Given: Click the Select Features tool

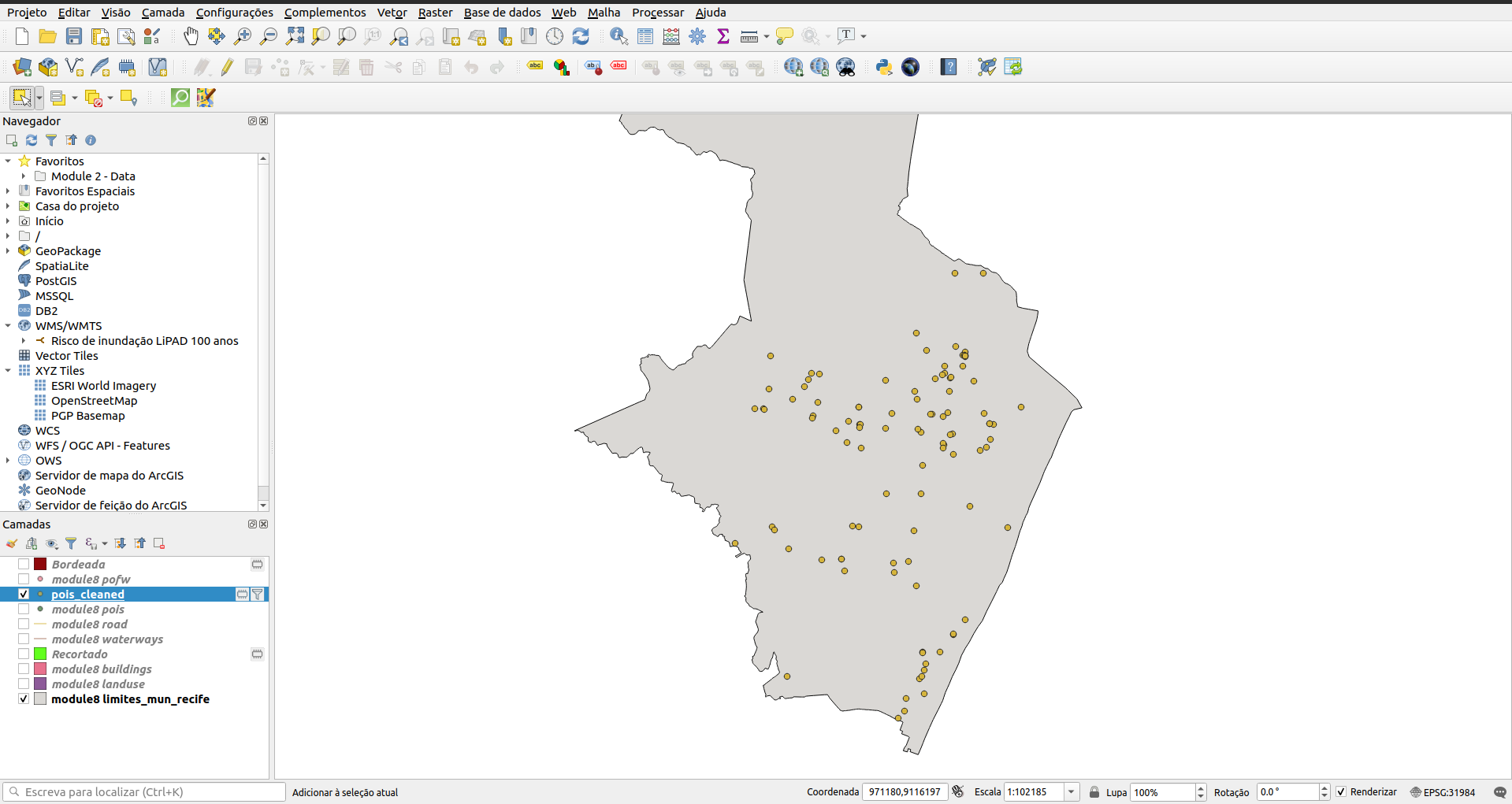Looking at the screenshot, I should point(22,98).
